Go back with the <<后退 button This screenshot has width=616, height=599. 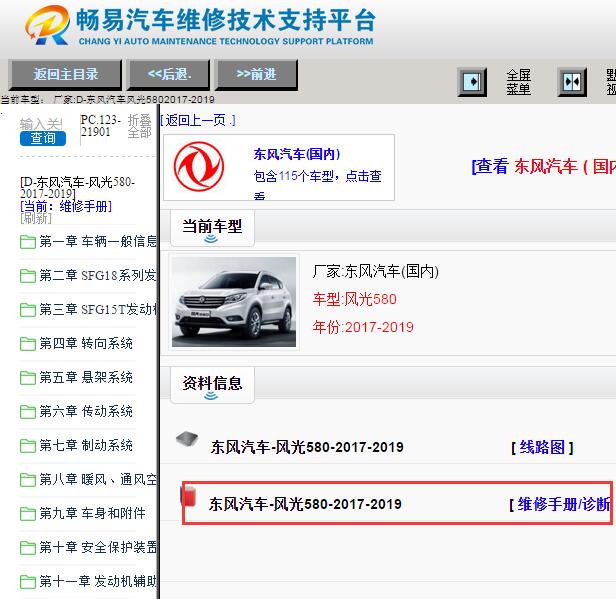pyautogui.click(x=169, y=74)
